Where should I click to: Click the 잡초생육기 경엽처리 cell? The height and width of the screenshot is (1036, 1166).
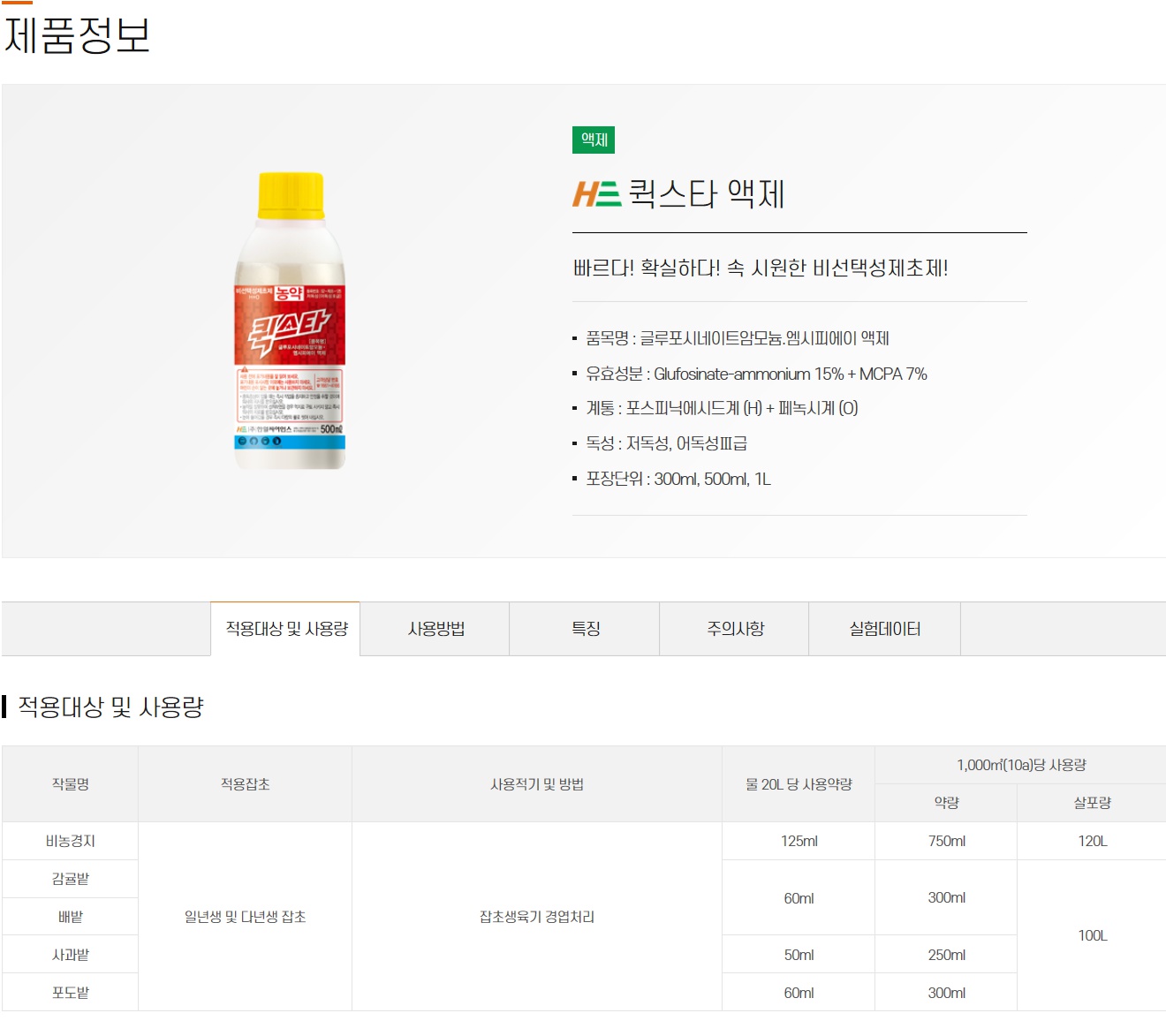point(537,917)
